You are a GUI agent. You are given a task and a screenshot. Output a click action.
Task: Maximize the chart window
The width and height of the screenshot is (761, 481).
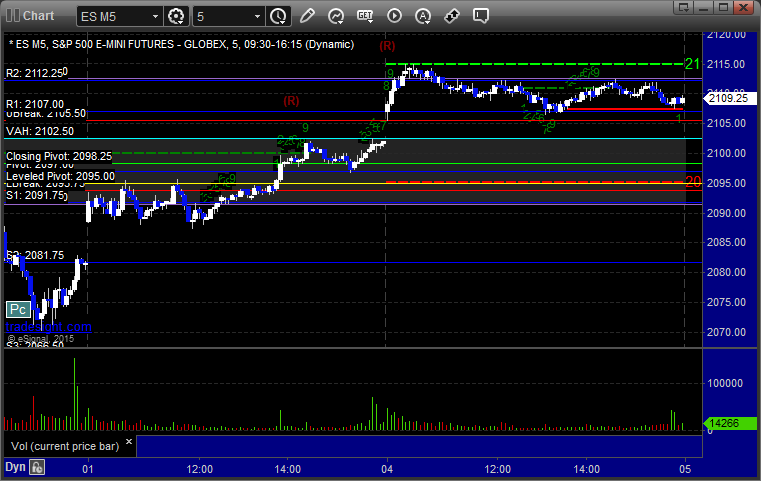[x=723, y=7]
